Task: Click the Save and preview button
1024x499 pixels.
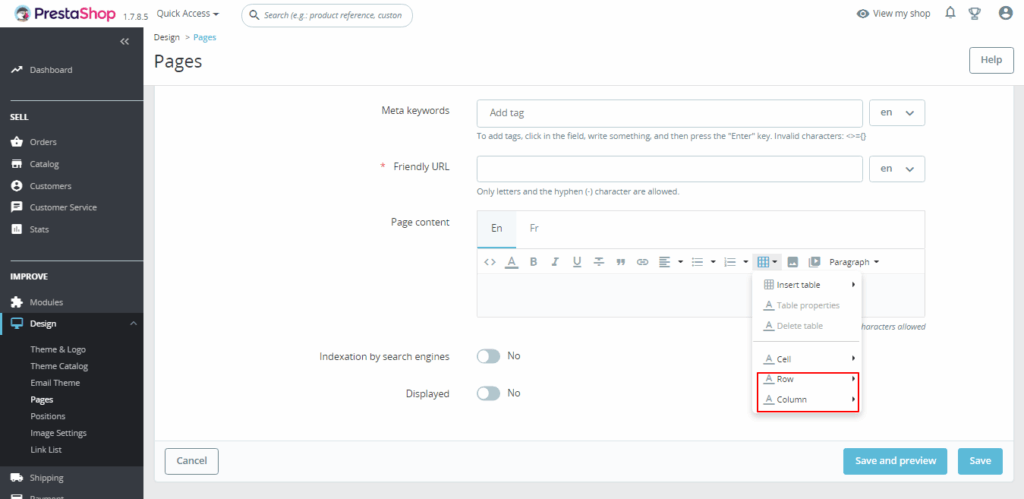Action: (x=895, y=461)
